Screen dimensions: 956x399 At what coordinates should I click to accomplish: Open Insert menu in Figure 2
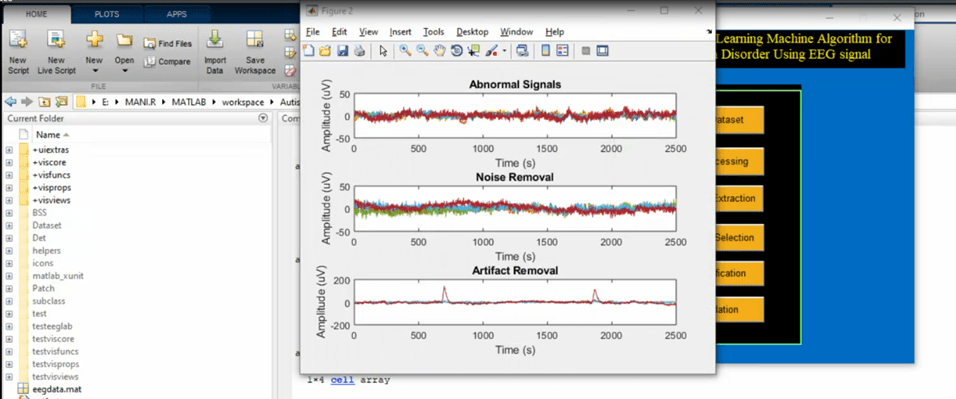401,32
